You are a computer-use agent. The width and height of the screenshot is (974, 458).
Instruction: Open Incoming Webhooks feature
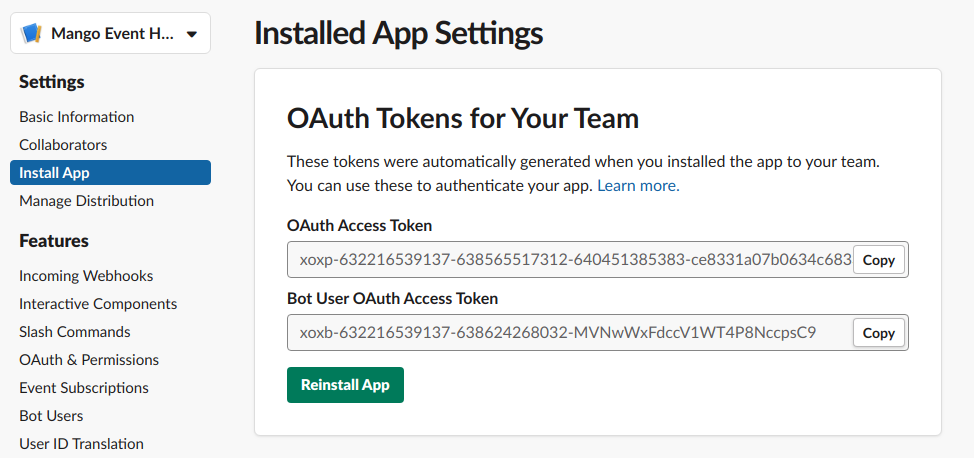pos(86,275)
